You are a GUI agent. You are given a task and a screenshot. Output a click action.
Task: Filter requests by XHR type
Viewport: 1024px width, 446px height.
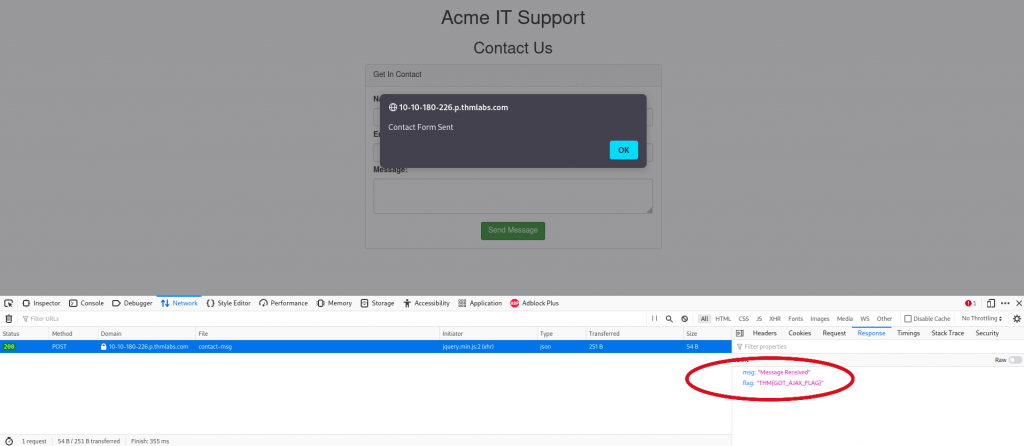pyautogui.click(x=775, y=318)
